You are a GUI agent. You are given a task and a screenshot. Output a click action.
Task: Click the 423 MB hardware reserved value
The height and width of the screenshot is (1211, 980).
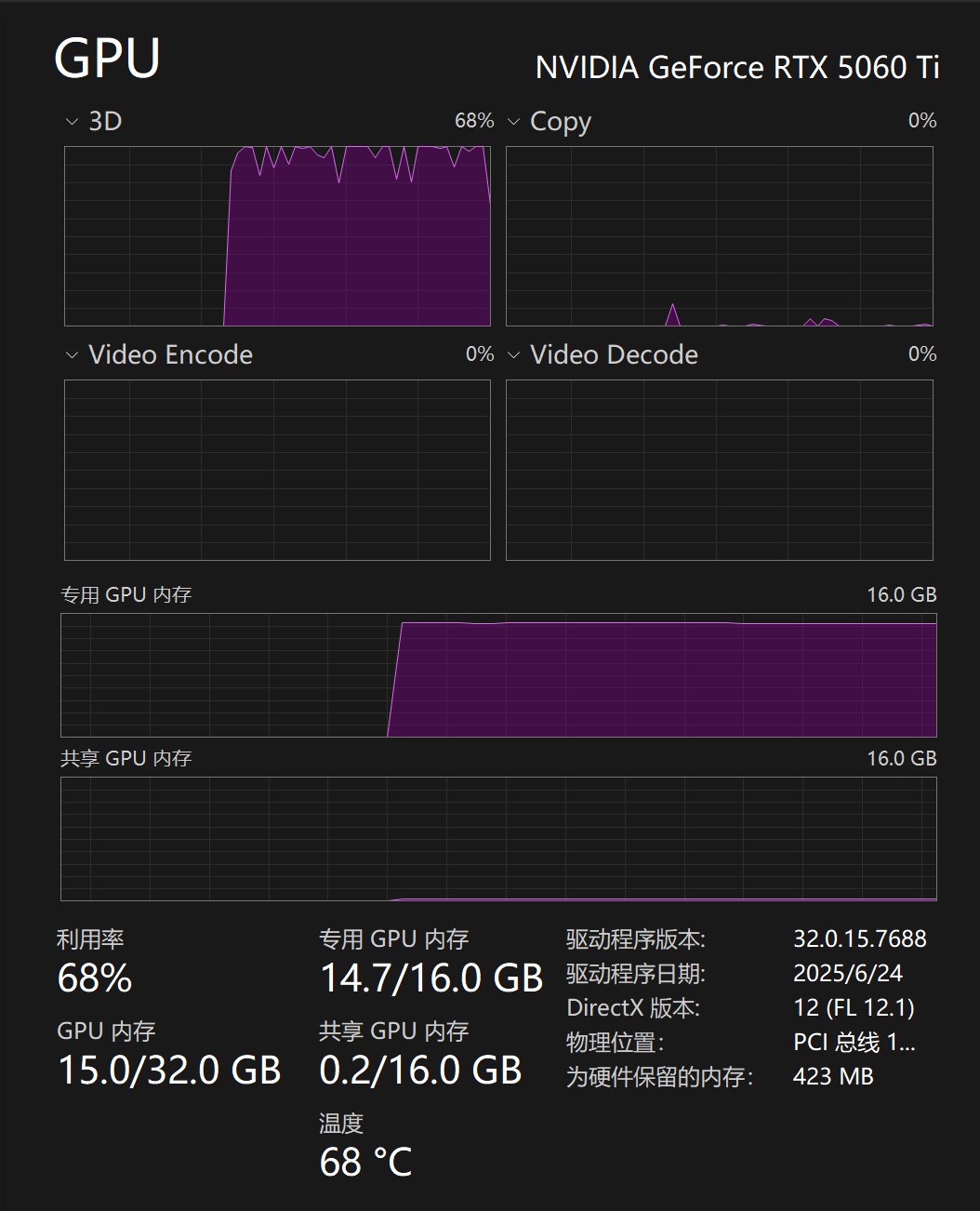coord(833,1076)
